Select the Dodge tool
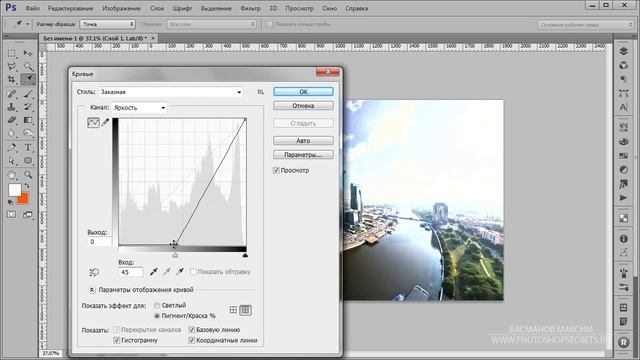Viewport: 640px width, 360px height. pyautogui.click(x=28, y=133)
